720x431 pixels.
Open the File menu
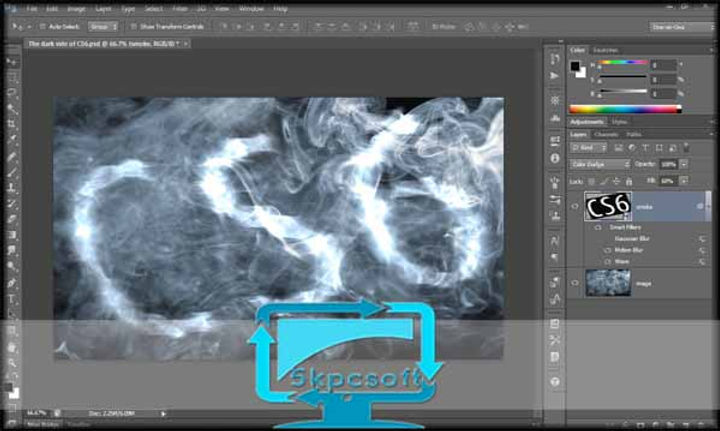click(32, 9)
